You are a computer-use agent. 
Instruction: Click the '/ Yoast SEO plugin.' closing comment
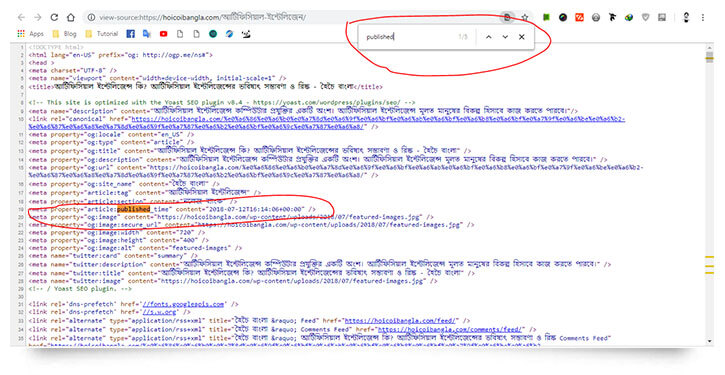(x=80, y=289)
